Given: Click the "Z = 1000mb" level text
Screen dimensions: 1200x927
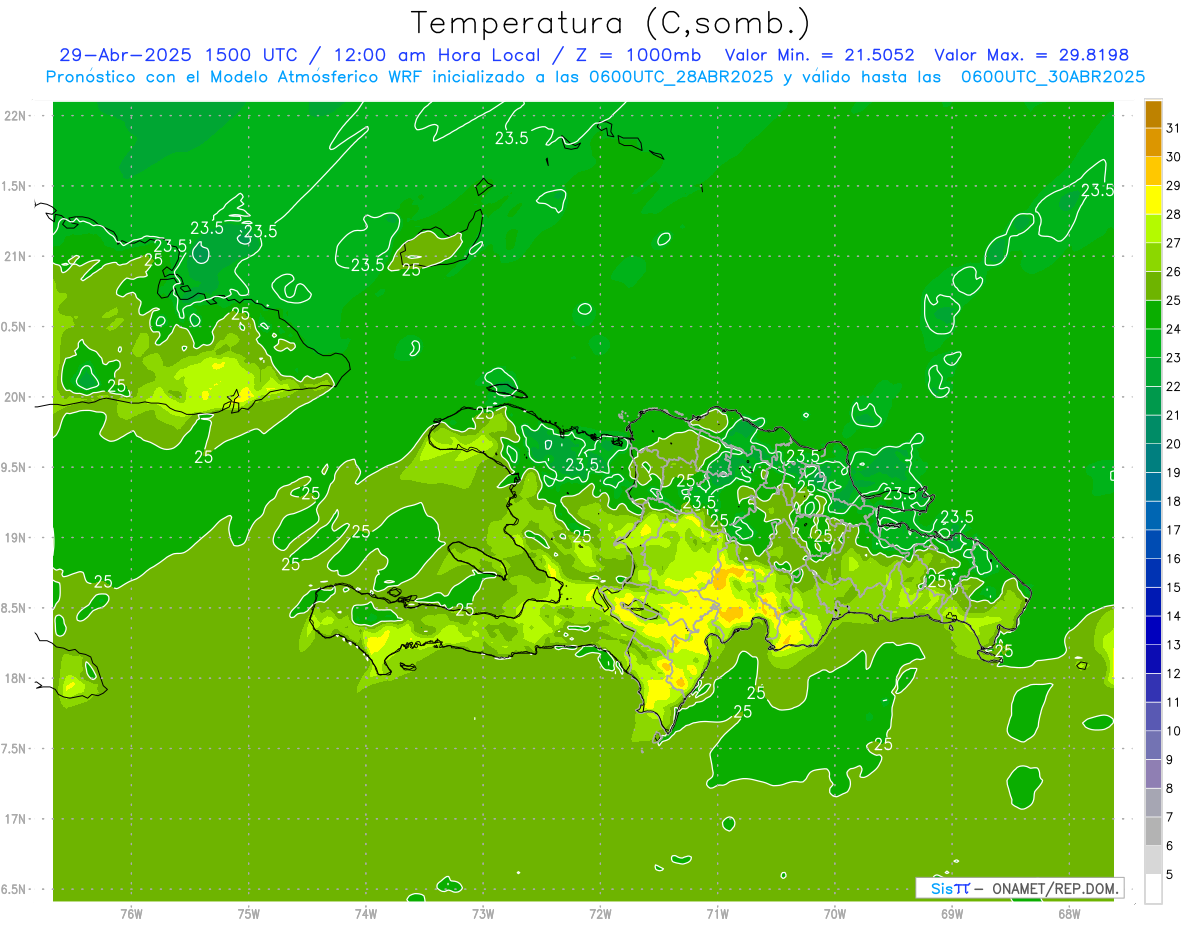Looking at the screenshot, I should click(x=638, y=55).
